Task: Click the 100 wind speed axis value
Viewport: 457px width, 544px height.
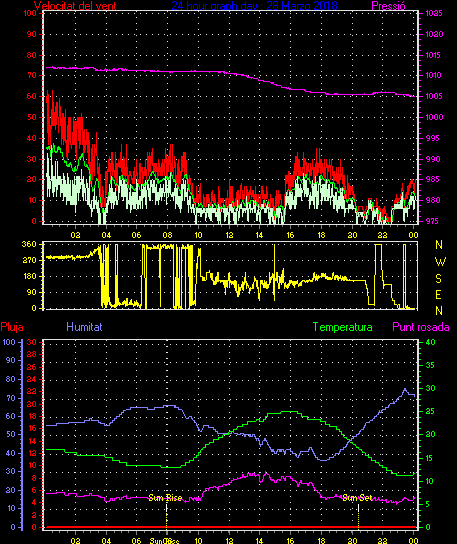Action: [30, 13]
